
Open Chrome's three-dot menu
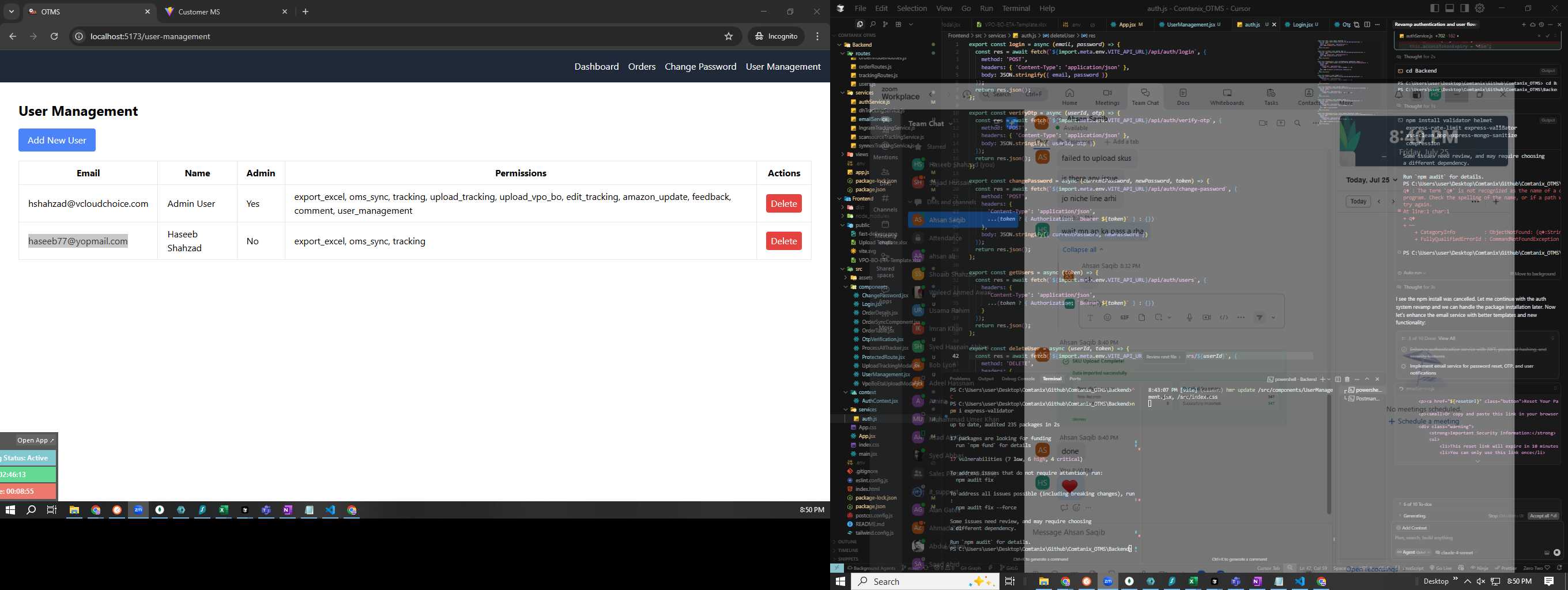(x=817, y=36)
